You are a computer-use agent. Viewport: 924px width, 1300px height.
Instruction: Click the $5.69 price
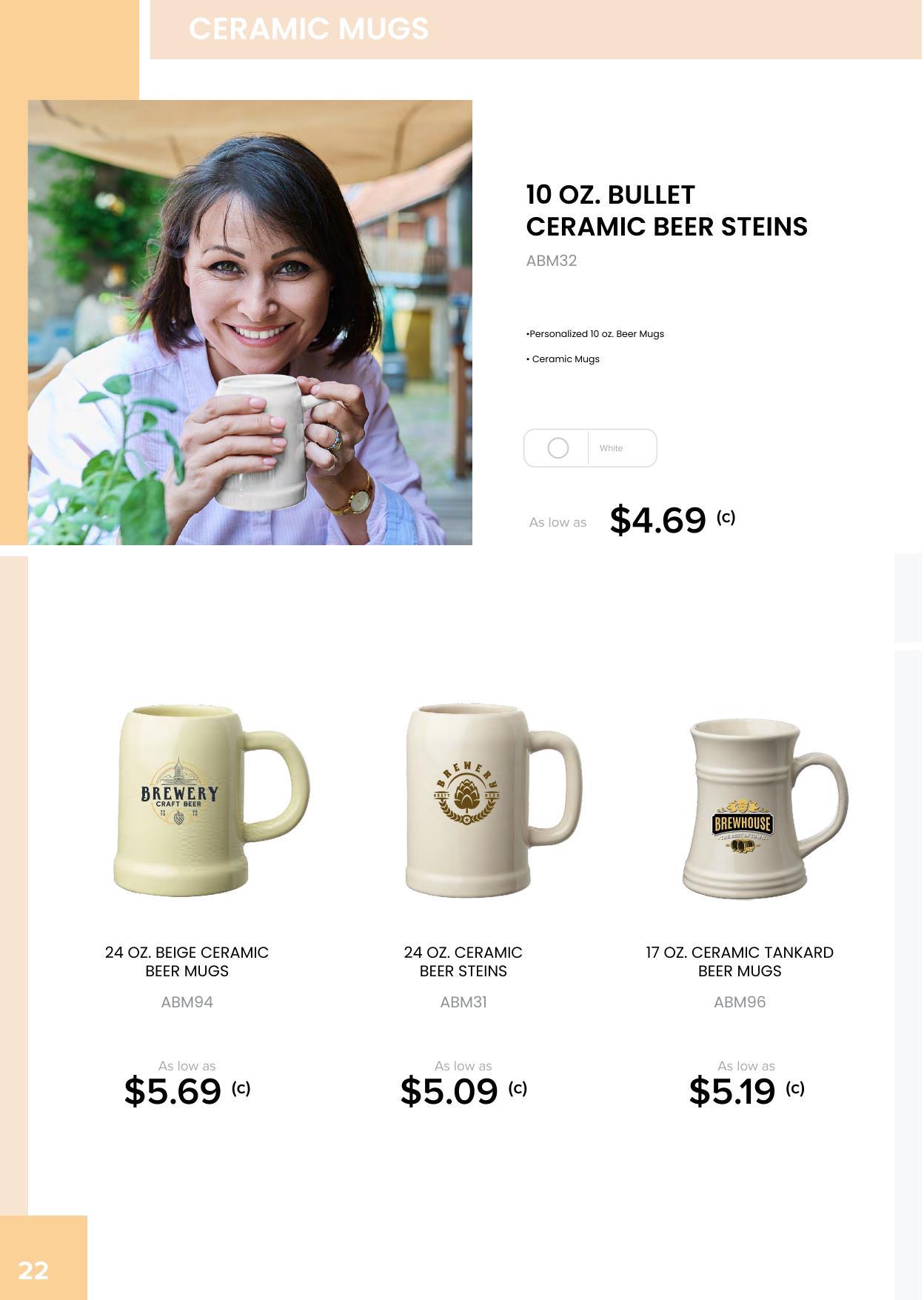click(173, 1091)
